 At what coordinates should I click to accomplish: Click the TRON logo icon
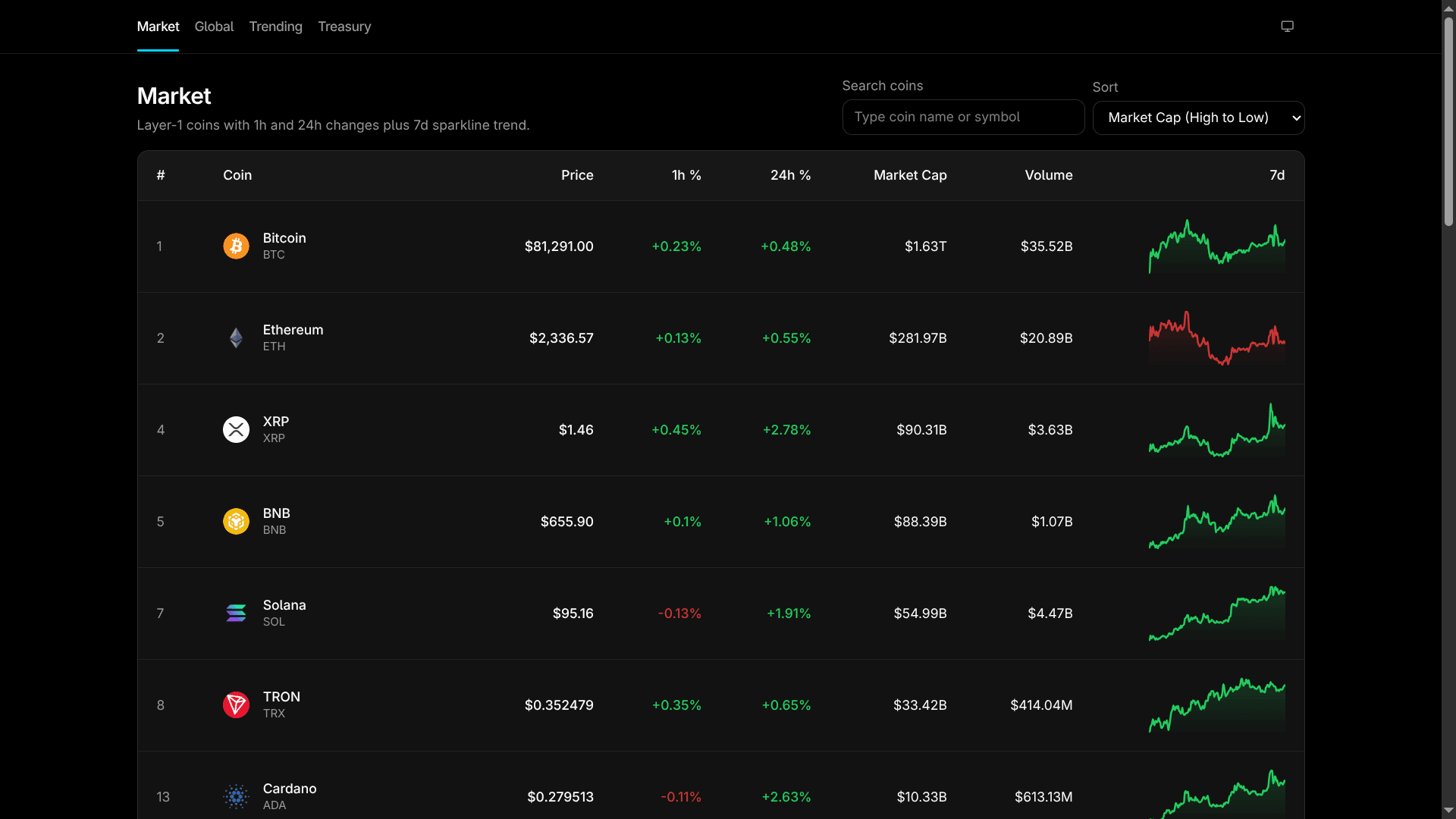236,705
